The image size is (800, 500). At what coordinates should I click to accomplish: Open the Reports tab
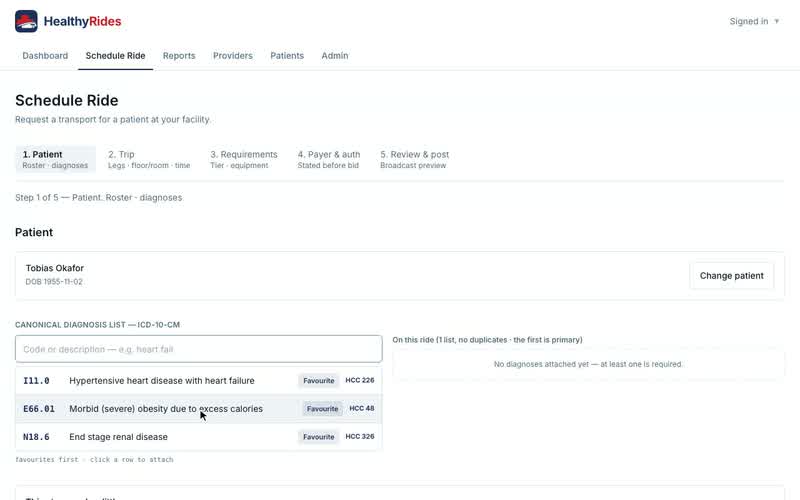tap(179, 56)
